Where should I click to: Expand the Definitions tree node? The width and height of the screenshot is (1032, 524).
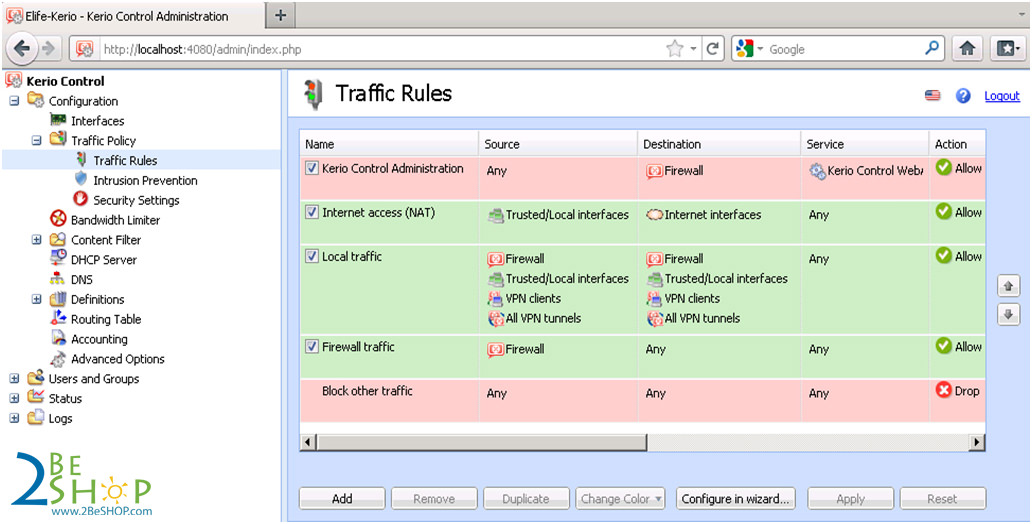[x=37, y=300]
